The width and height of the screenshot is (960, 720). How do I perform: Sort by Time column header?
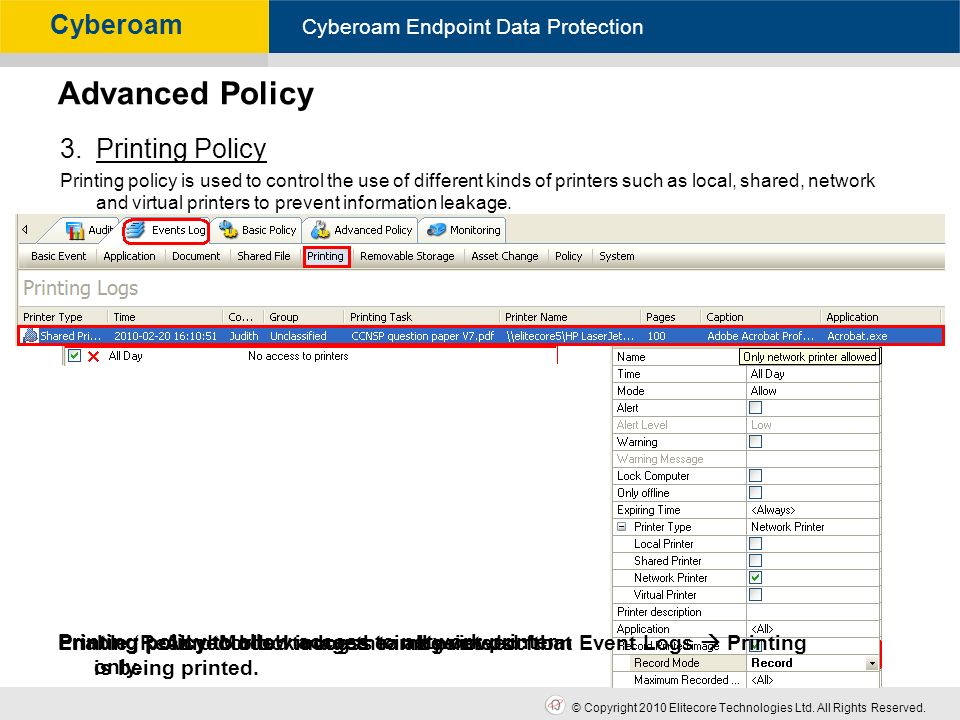tap(165, 317)
